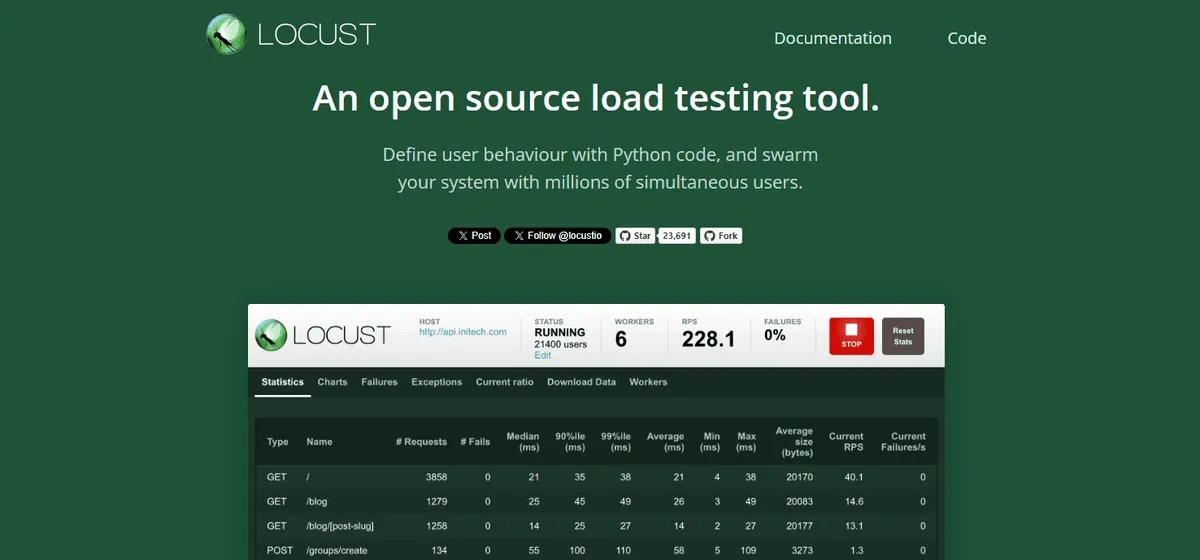The image size is (1200, 560).
Task: Open the Code nav link
Action: [966, 38]
